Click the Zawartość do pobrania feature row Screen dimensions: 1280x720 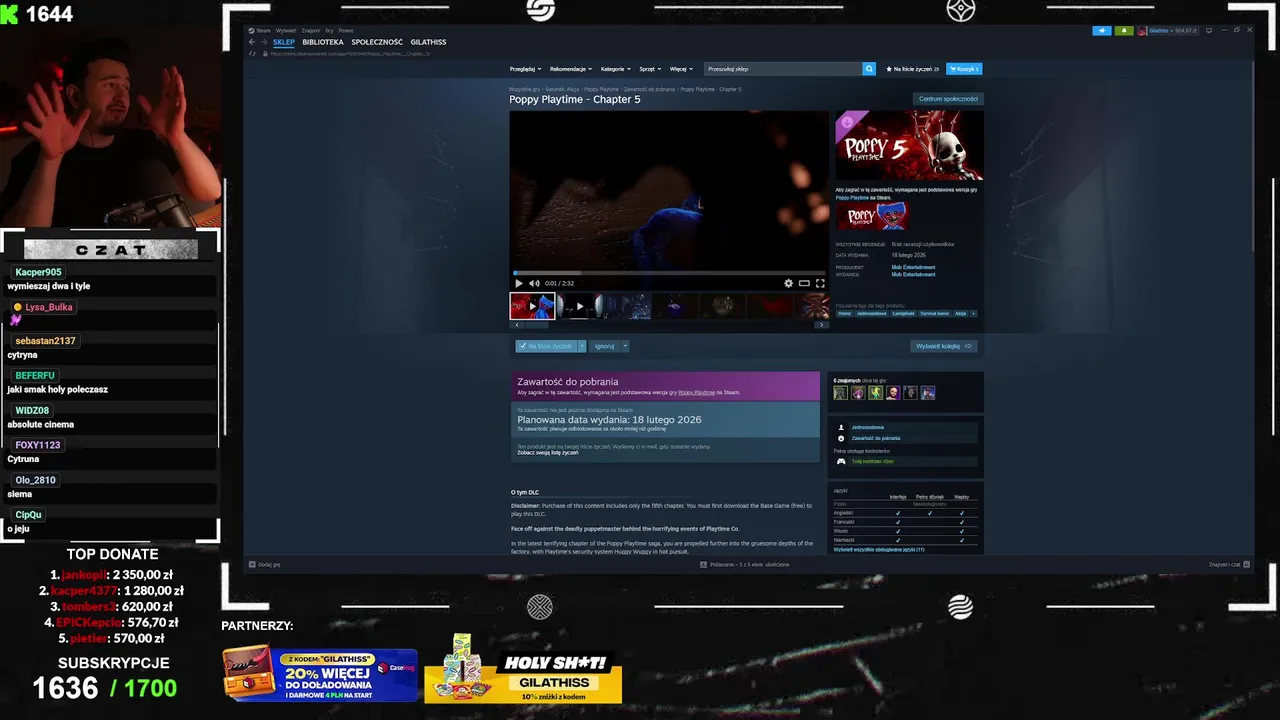pyautogui.click(x=906, y=438)
